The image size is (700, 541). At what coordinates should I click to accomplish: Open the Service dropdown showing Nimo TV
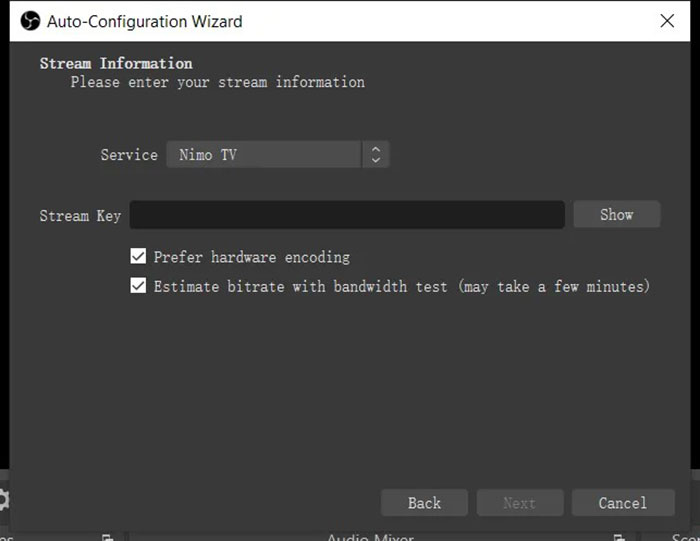(265, 155)
